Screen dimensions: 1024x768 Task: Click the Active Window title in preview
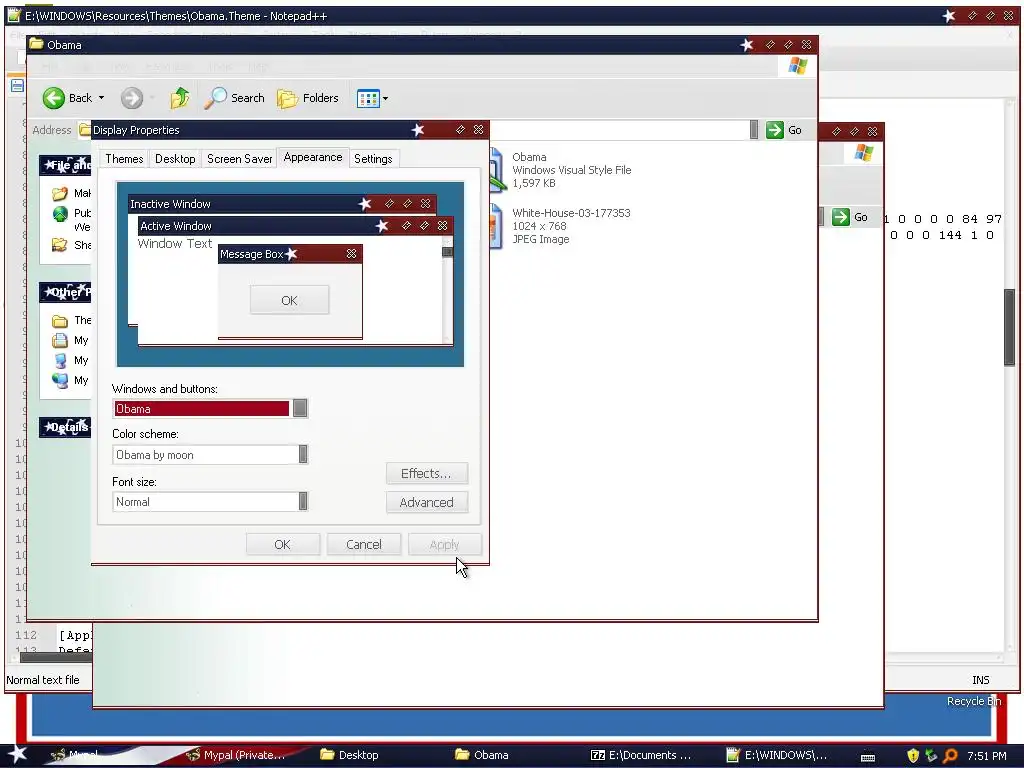[x=176, y=226]
